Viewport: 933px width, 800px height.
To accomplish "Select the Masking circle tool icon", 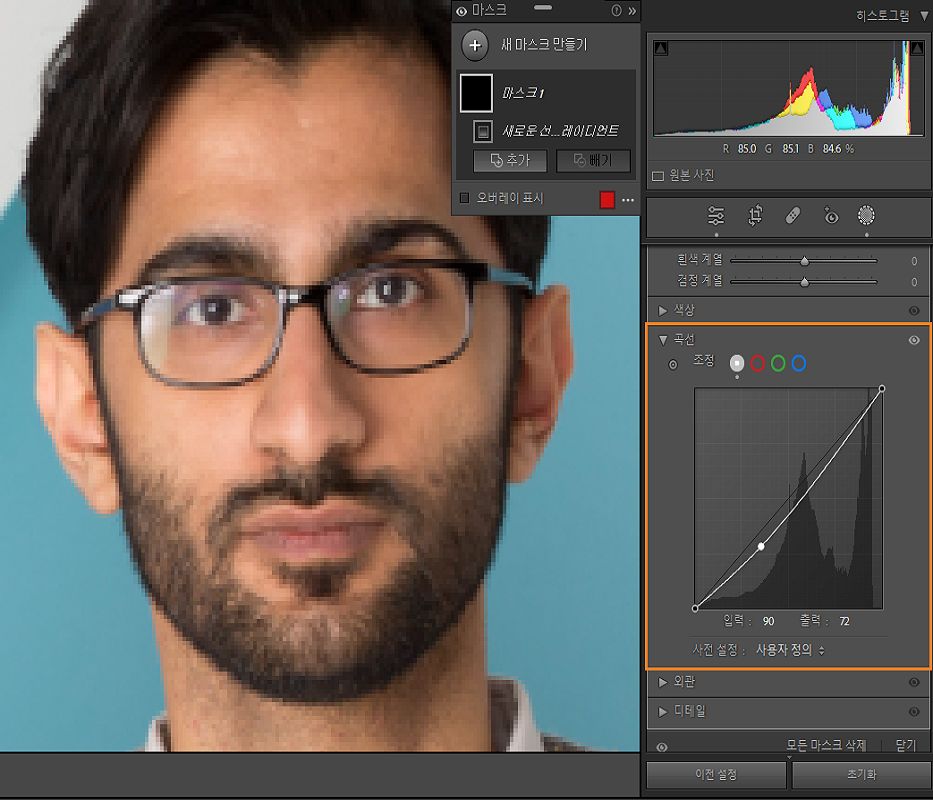I will pos(866,215).
